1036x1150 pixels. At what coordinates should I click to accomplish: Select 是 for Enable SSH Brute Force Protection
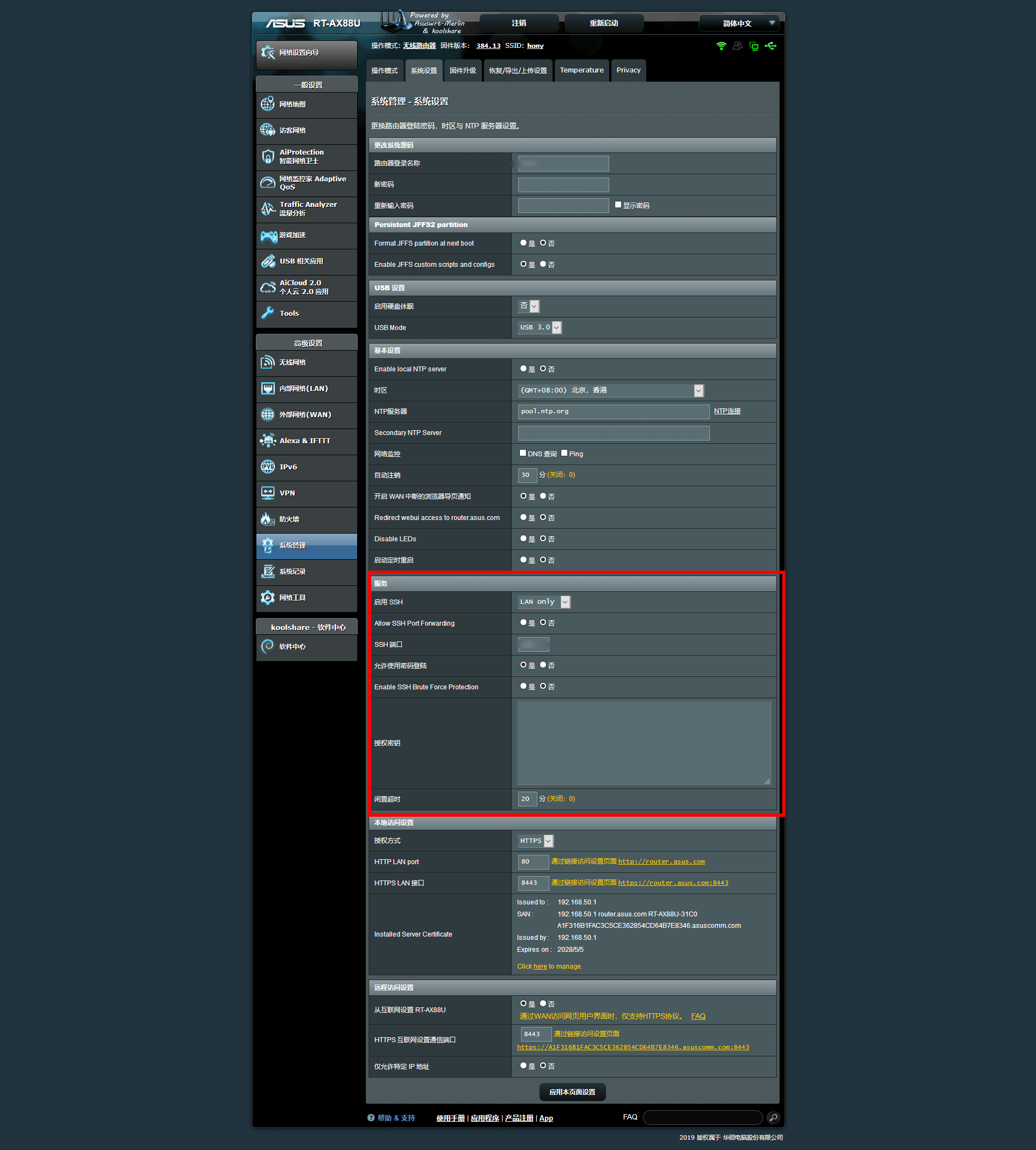point(523,687)
